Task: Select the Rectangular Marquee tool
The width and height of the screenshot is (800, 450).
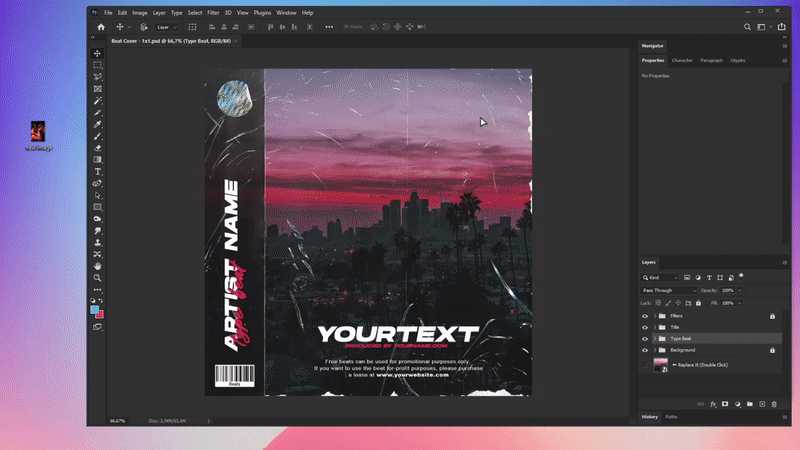Action: pos(97,65)
